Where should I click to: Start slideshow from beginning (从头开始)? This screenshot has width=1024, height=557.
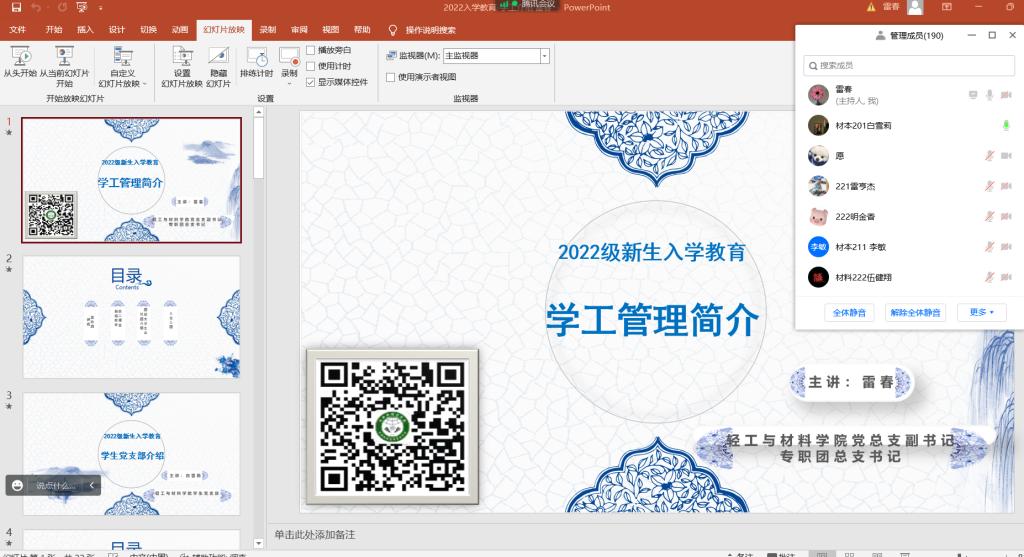[19, 62]
